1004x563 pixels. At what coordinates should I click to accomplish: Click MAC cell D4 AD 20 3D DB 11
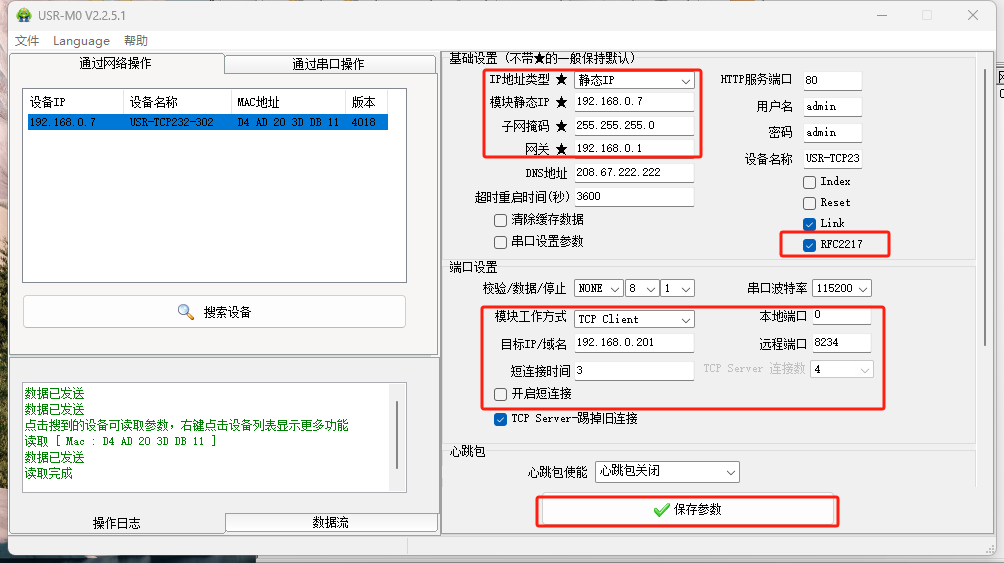coord(288,122)
